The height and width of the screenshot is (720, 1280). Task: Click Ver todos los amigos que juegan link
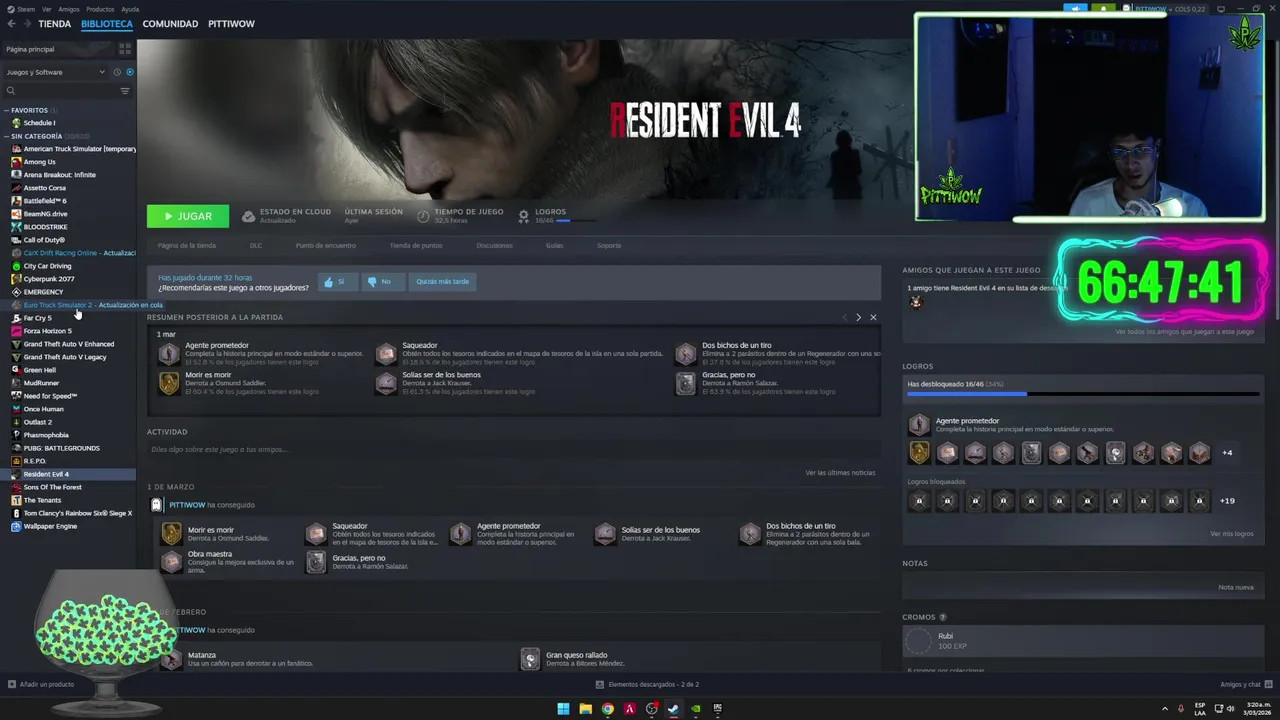click(1185, 331)
